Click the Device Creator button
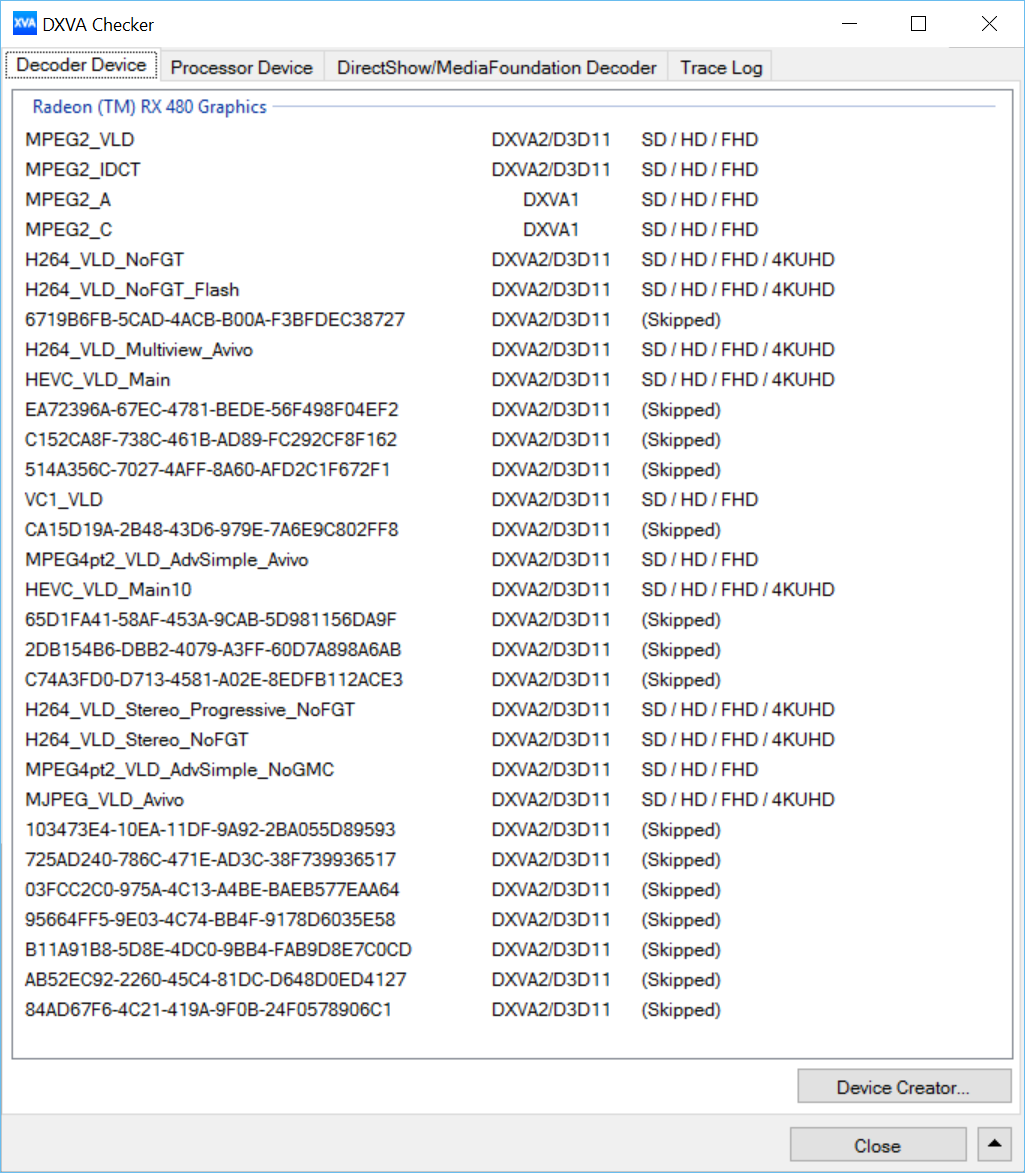 (903, 1088)
